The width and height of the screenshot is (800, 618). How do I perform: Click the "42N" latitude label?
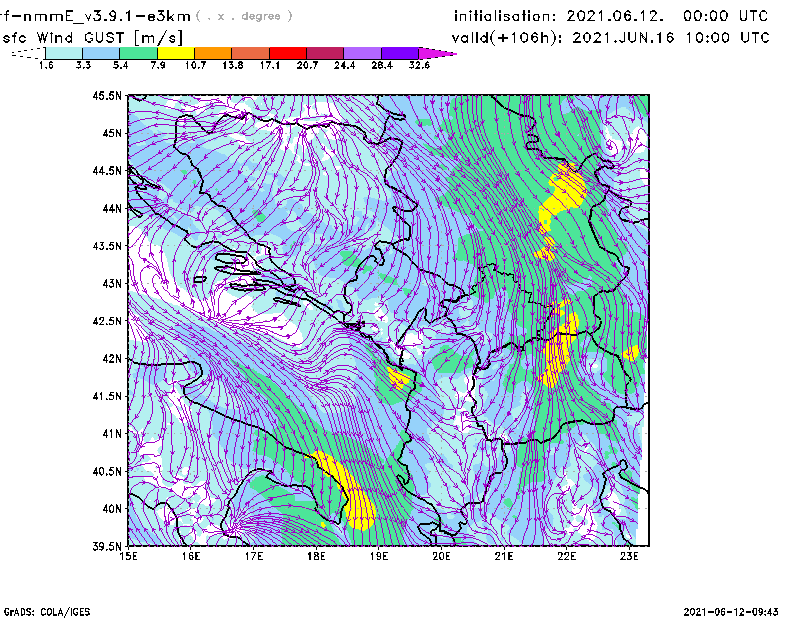112,359
